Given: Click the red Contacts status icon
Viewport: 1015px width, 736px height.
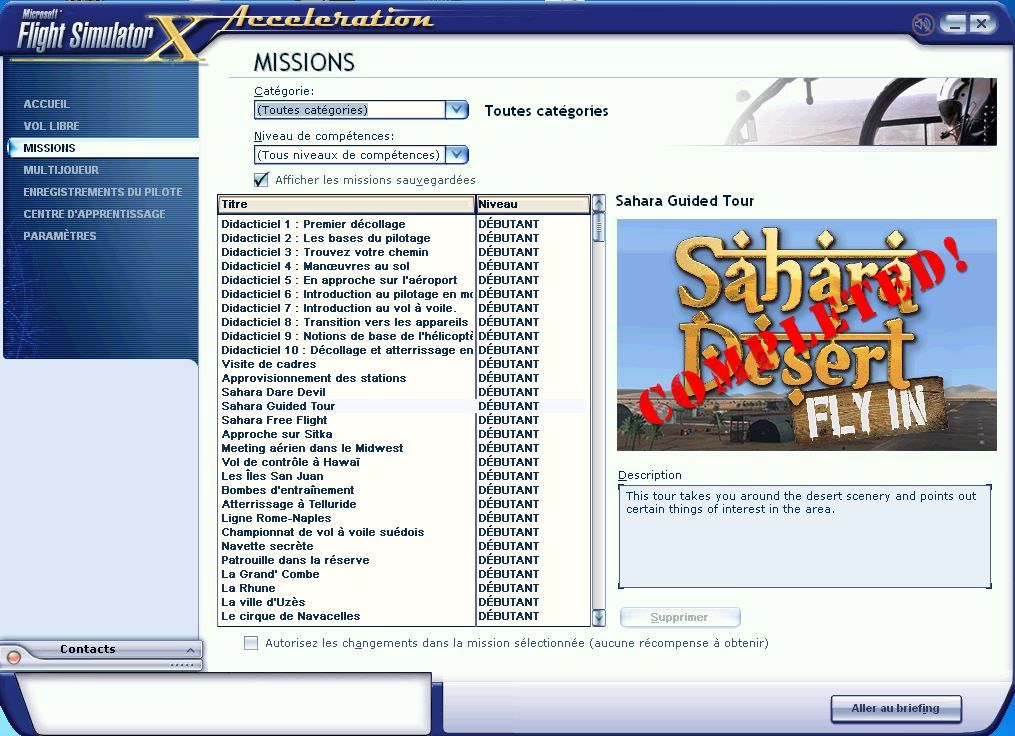Looking at the screenshot, I should pos(13,657).
